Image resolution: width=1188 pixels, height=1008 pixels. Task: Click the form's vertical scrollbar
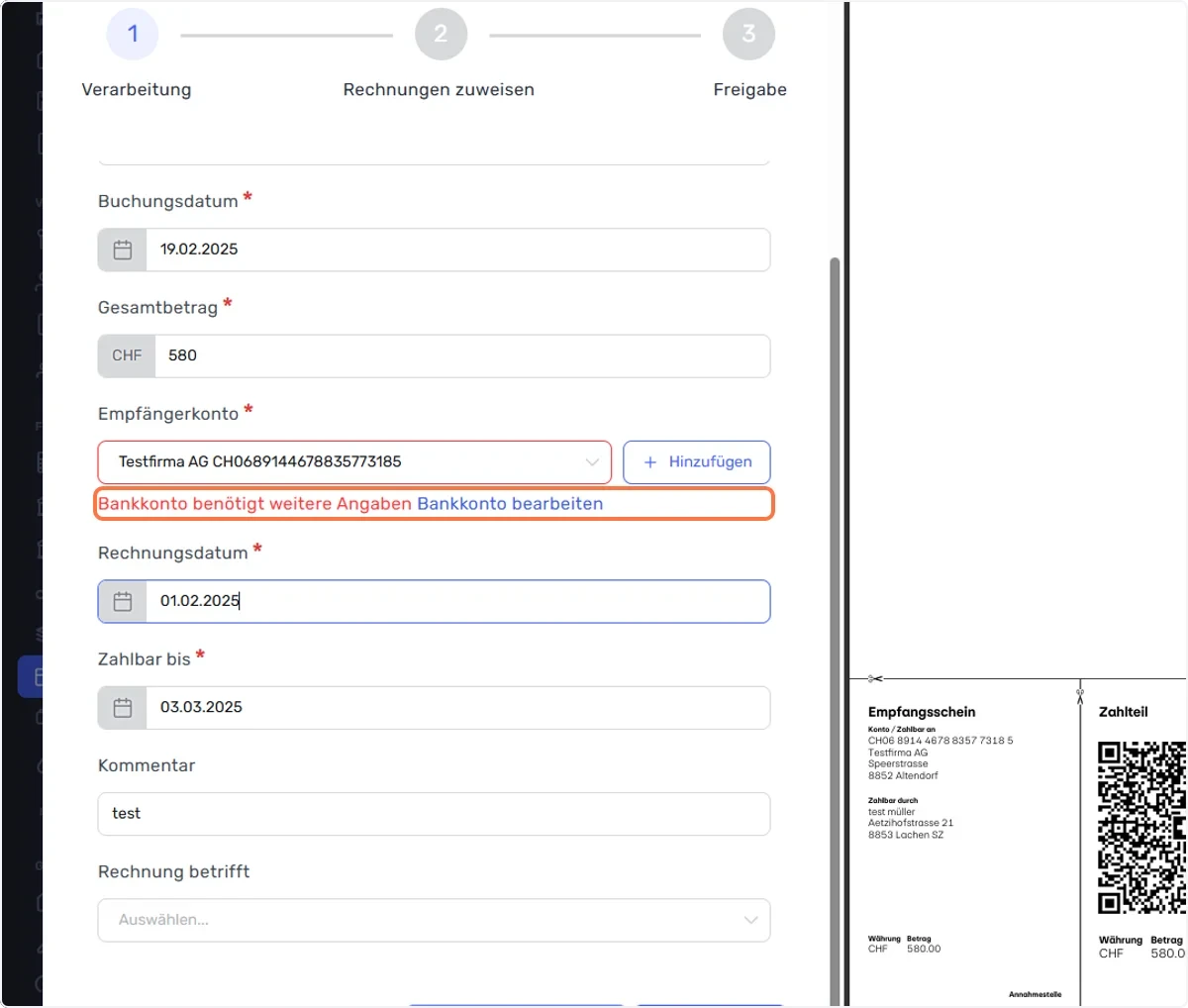pos(835,634)
